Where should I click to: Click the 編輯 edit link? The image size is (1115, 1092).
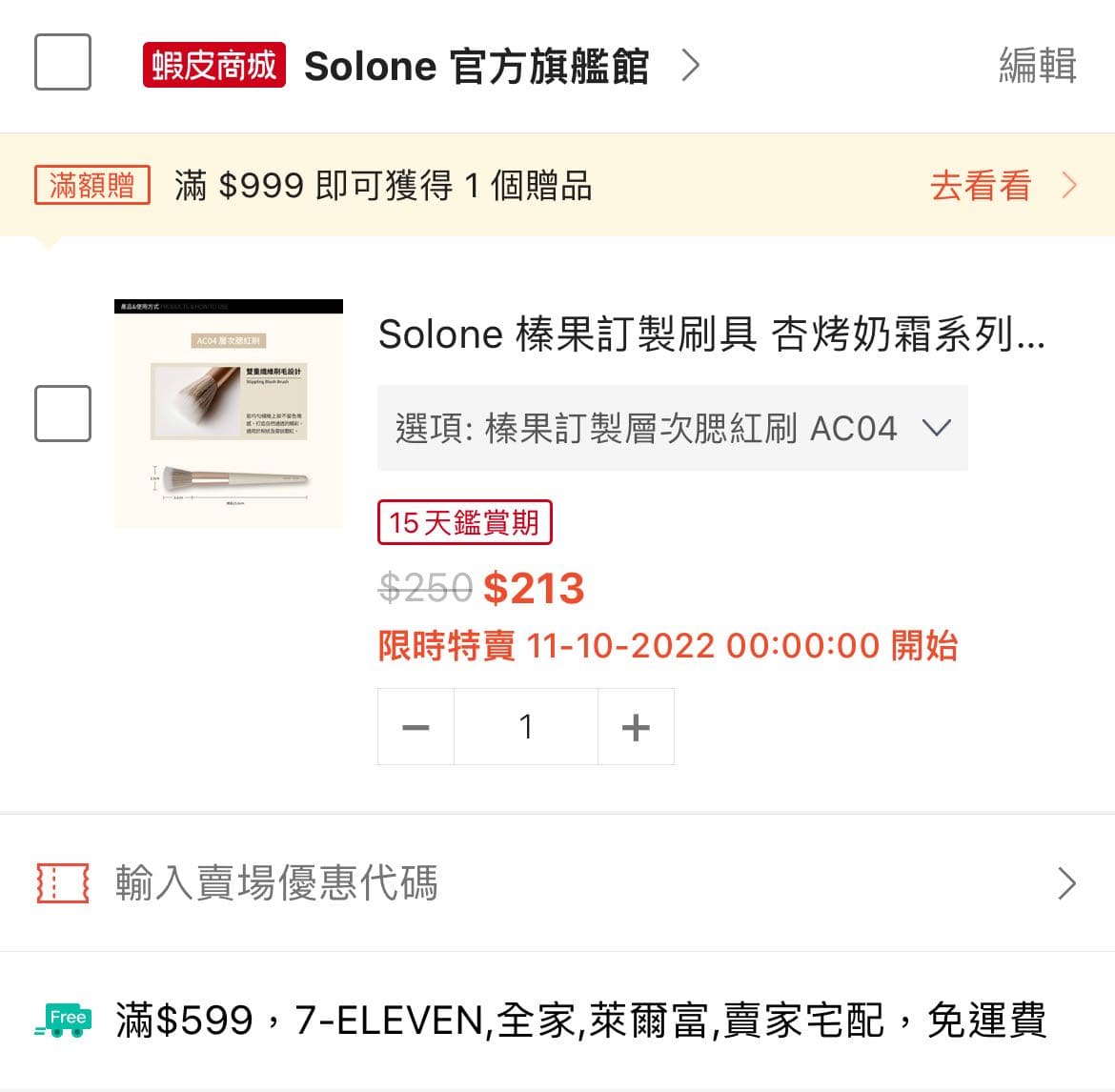(1038, 65)
